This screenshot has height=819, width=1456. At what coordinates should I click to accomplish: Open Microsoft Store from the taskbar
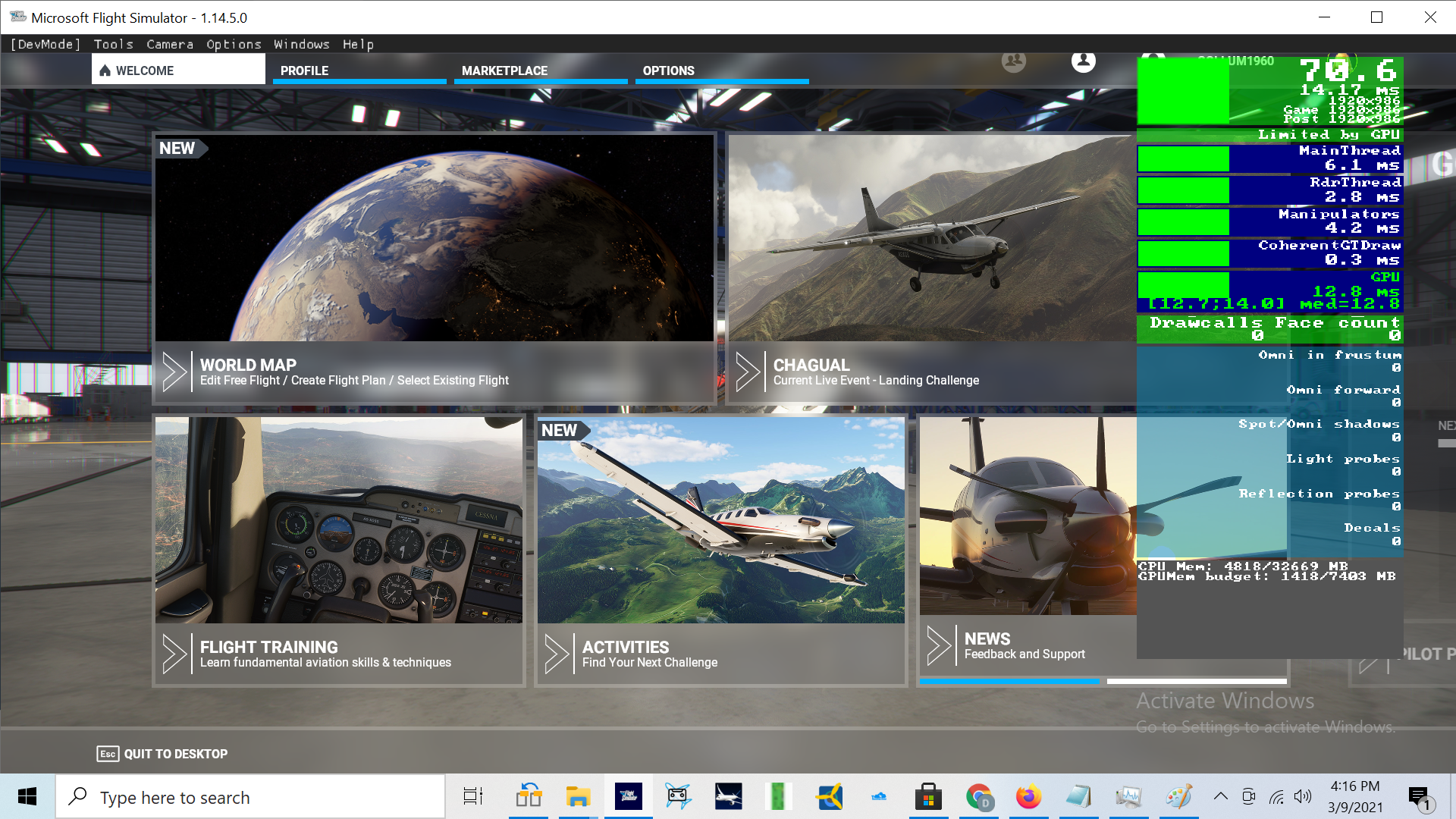928,796
